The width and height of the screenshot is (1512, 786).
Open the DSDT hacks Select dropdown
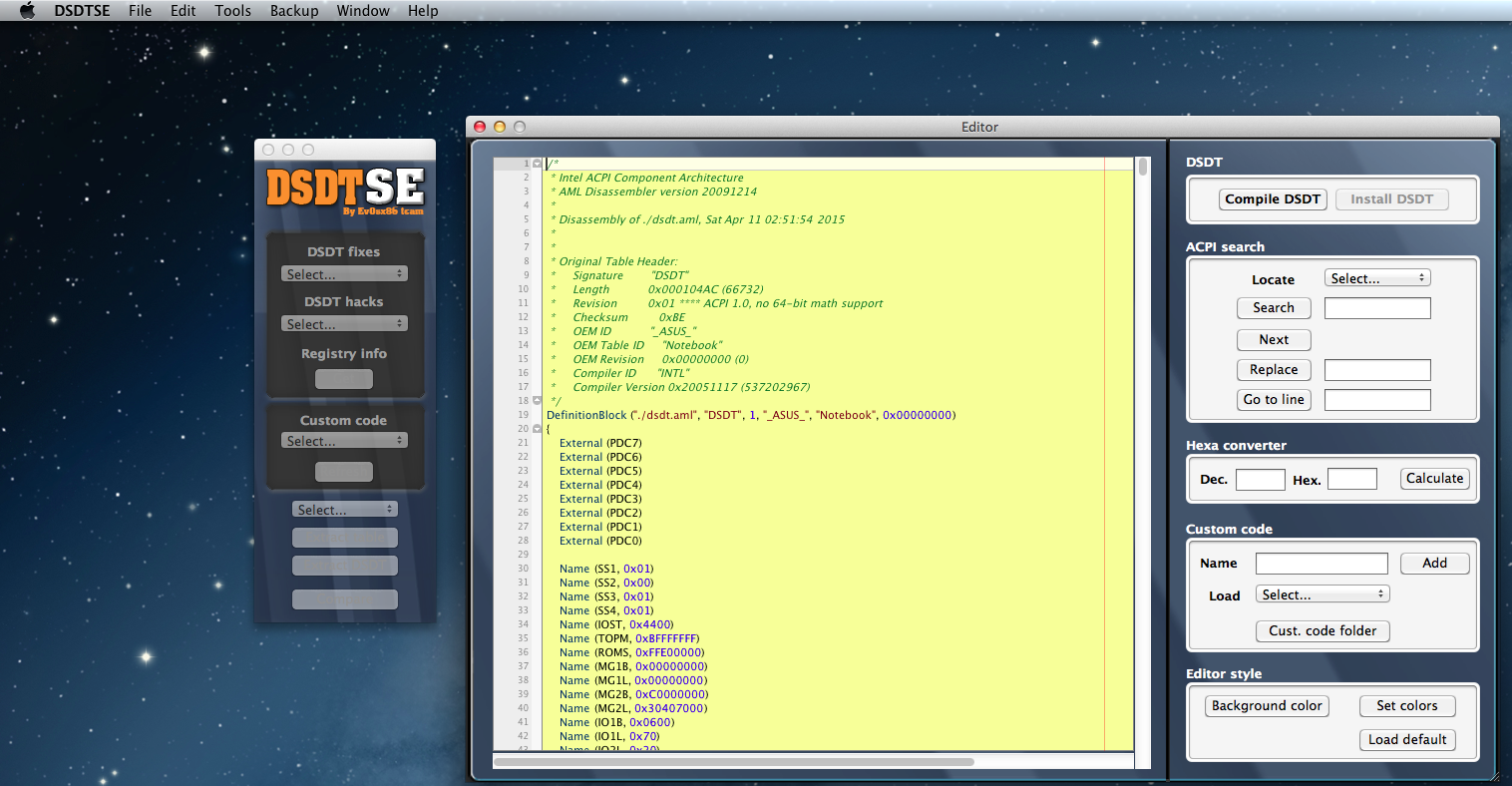344,324
